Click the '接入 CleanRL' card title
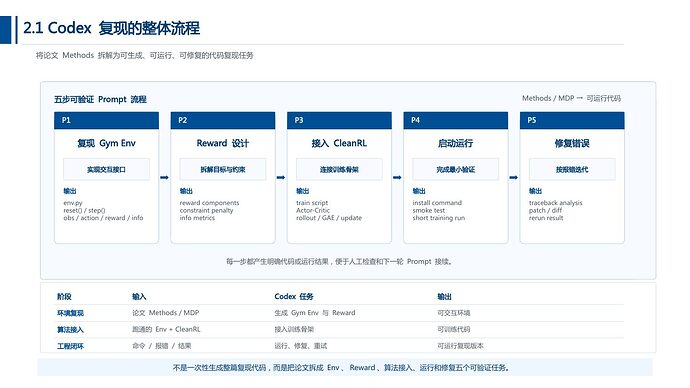Screen dimensions: 690x388 point(339,143)
